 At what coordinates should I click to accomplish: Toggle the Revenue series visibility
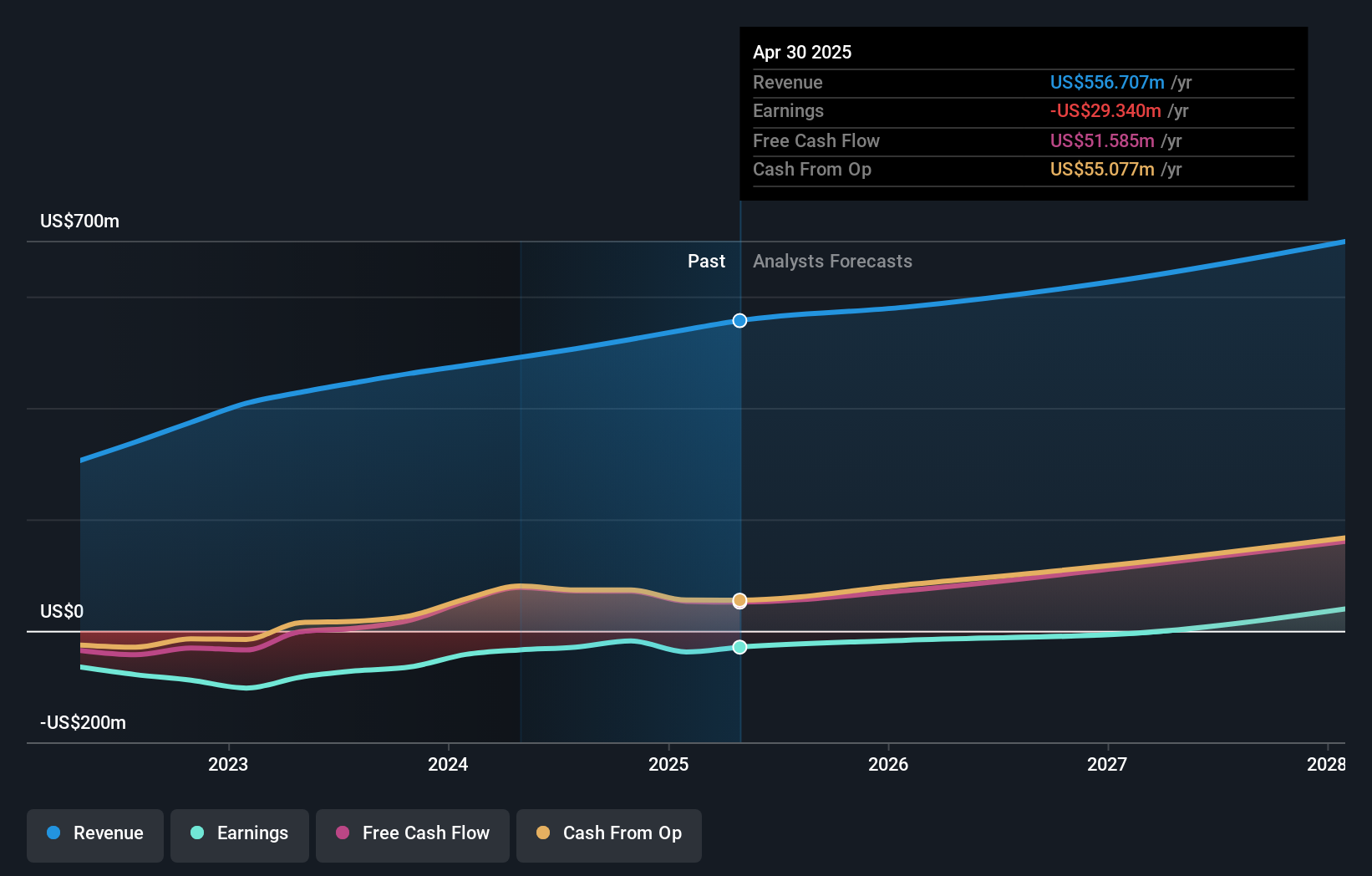coord(94,835)
